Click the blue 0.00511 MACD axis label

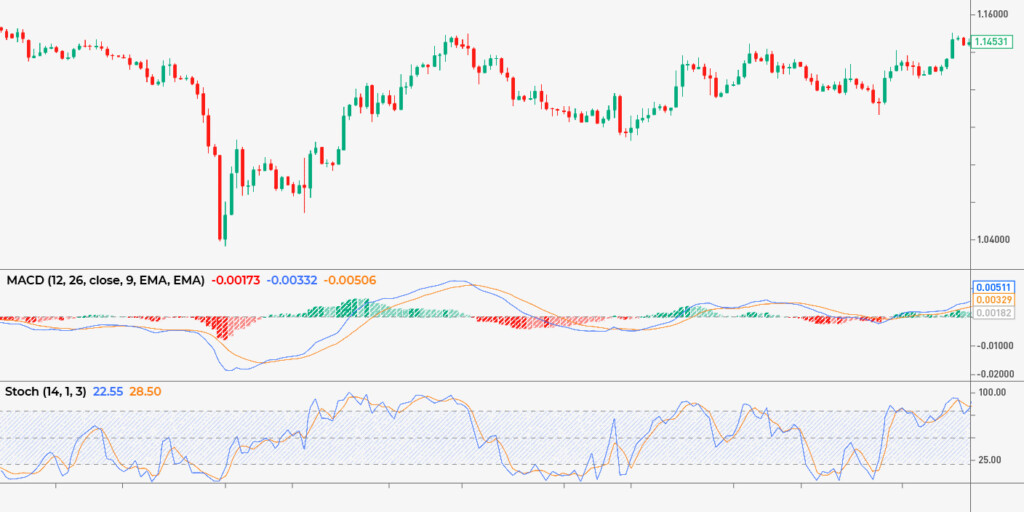tap(996, 285)
